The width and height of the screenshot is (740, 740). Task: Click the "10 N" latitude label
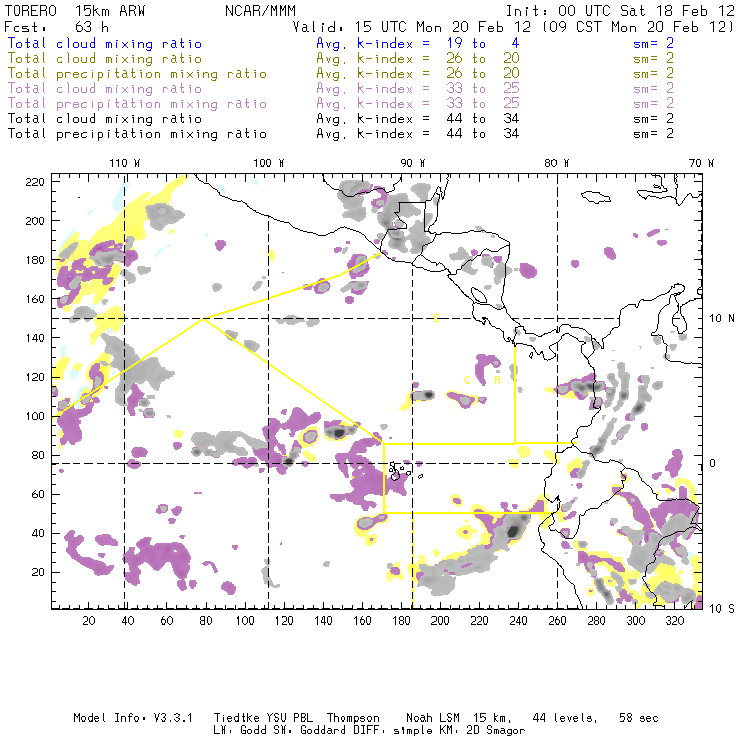722,319
